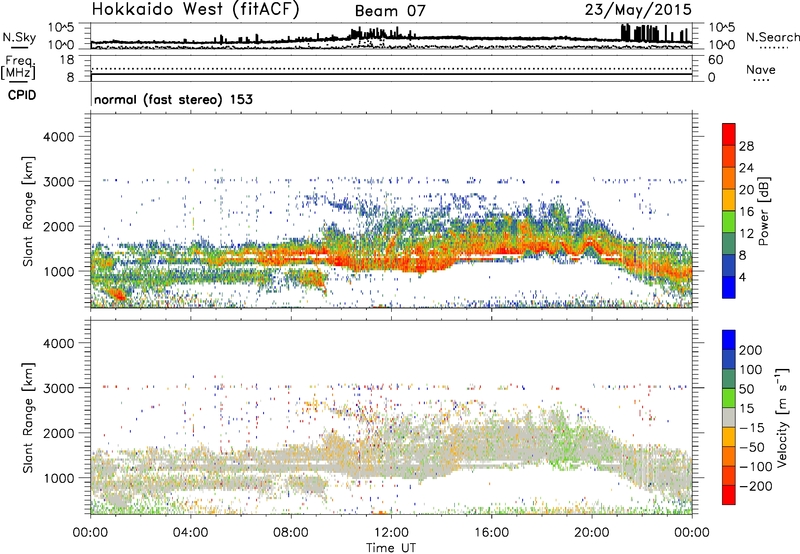The image size is (800, 554).
Task: Click the '08:00' time axis tick label
Action: tap(291, 533)
